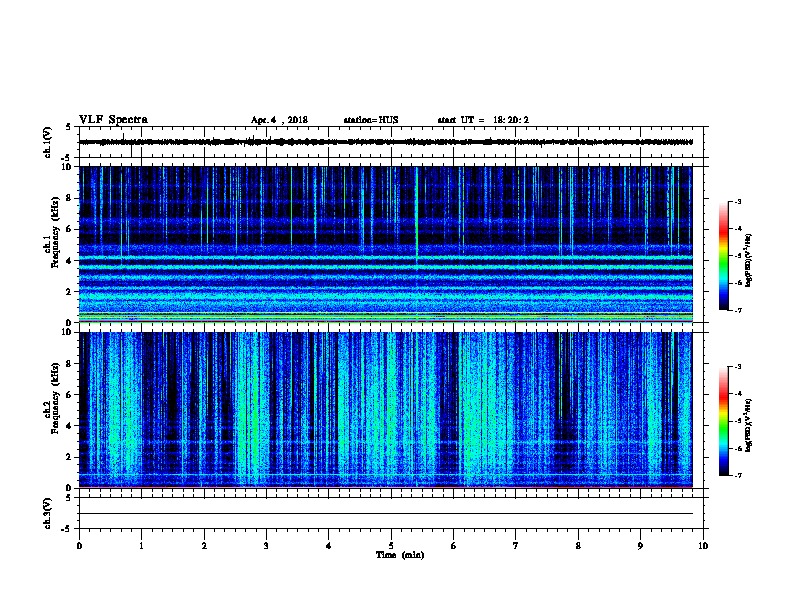Click inside the ch.1 spectrogram panel
This screenshot has height=612, width=792.
[x=386, y=244]
